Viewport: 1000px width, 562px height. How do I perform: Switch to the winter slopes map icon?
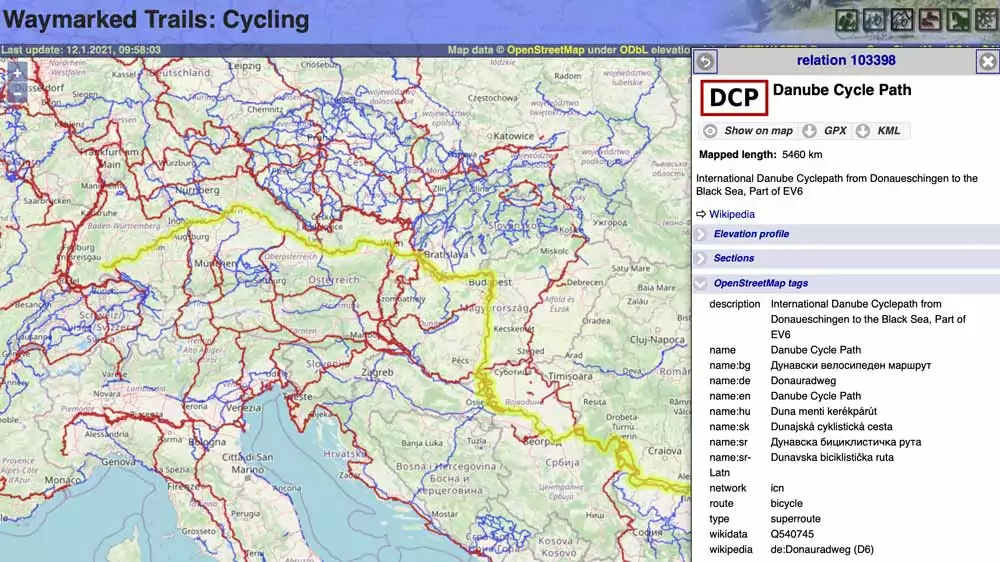[x=986, y=20]
